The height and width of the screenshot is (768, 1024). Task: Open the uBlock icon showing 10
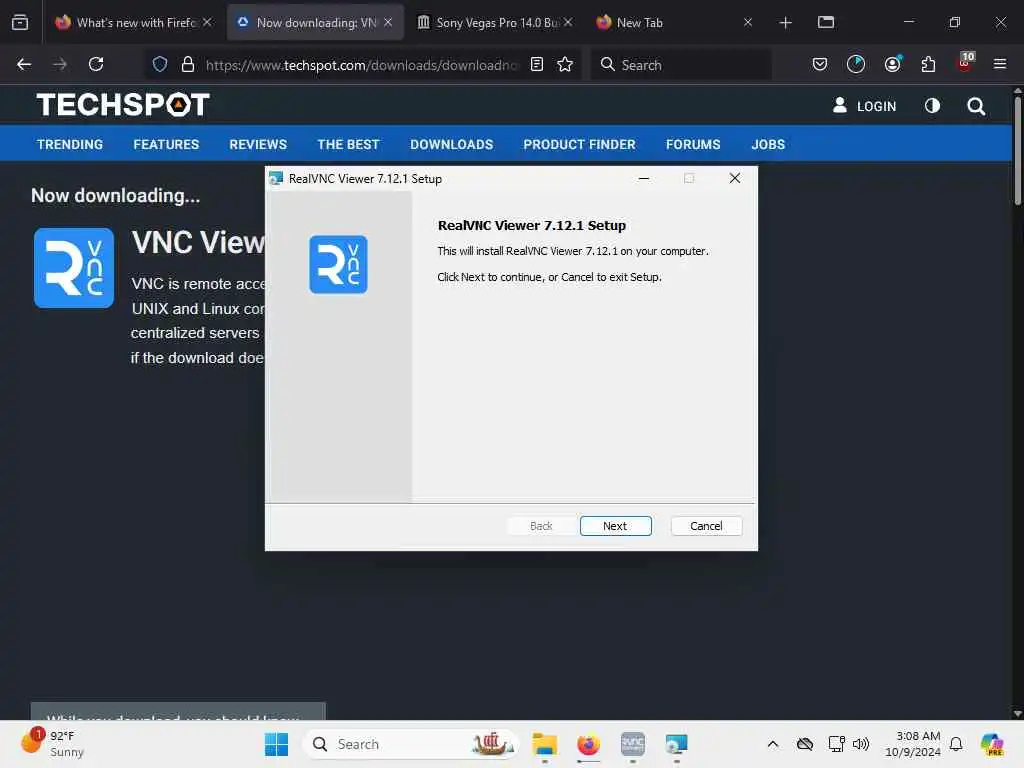[x=965, y=63]
